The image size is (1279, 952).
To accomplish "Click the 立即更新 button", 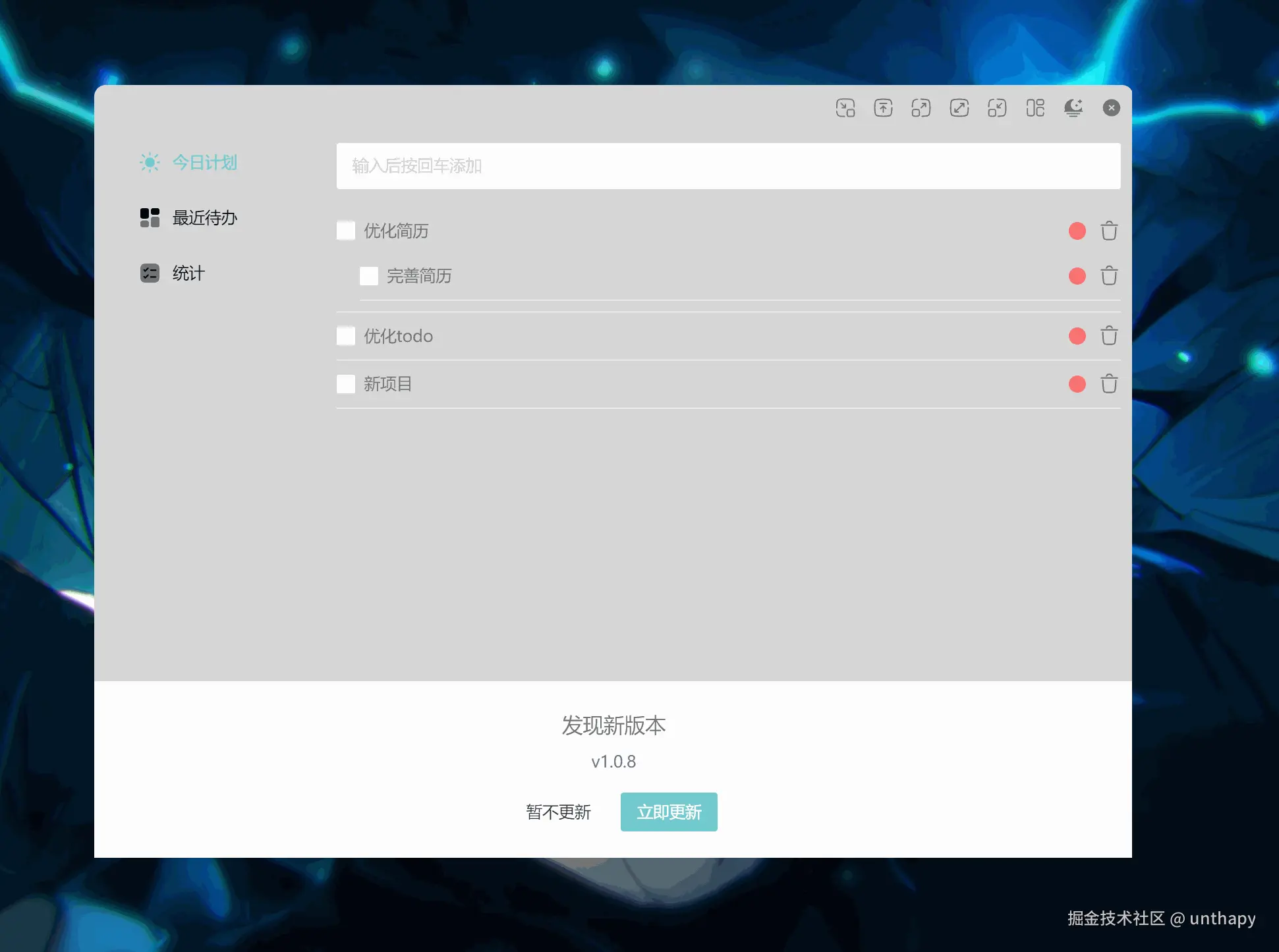I will click(x=668, y=811).
